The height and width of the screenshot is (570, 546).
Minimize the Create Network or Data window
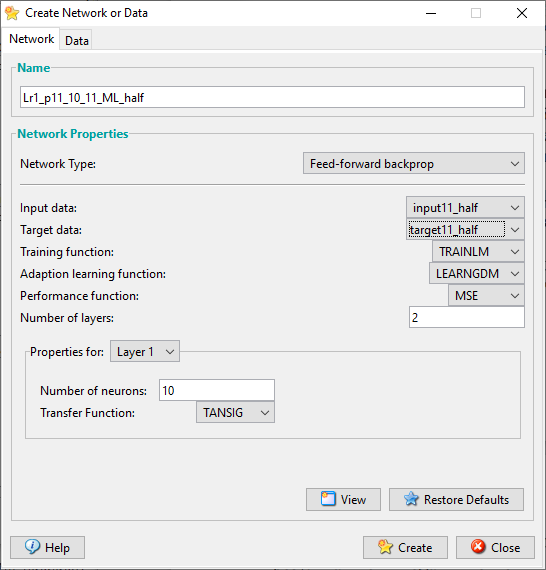point(431,13)
